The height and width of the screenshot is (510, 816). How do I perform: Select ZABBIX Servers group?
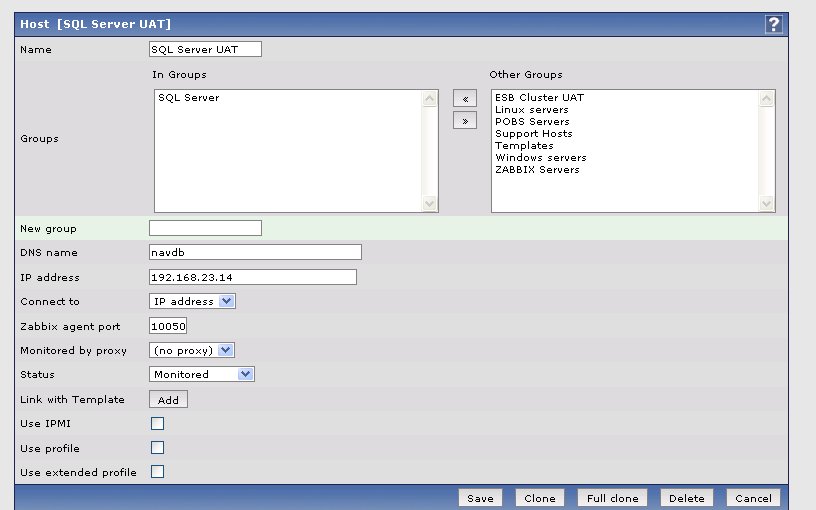point(537,170)
